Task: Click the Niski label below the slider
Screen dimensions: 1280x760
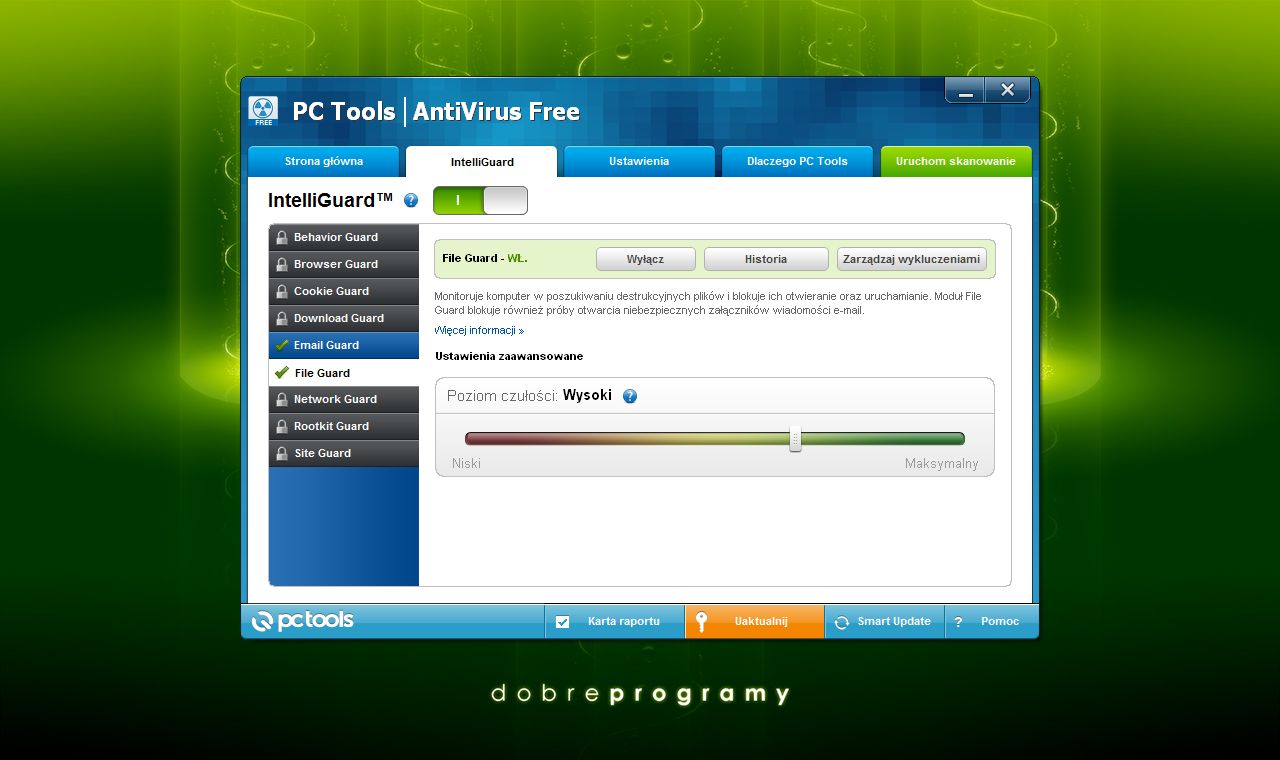Action: tap(466, 464)
